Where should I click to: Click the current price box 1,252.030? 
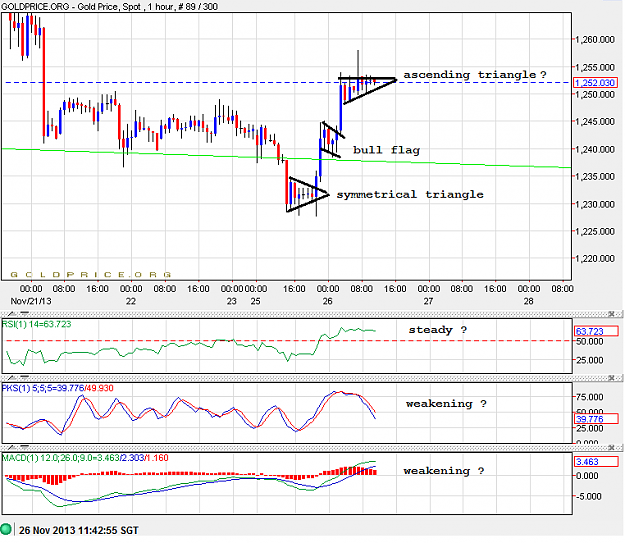click(x=595, y=83)
